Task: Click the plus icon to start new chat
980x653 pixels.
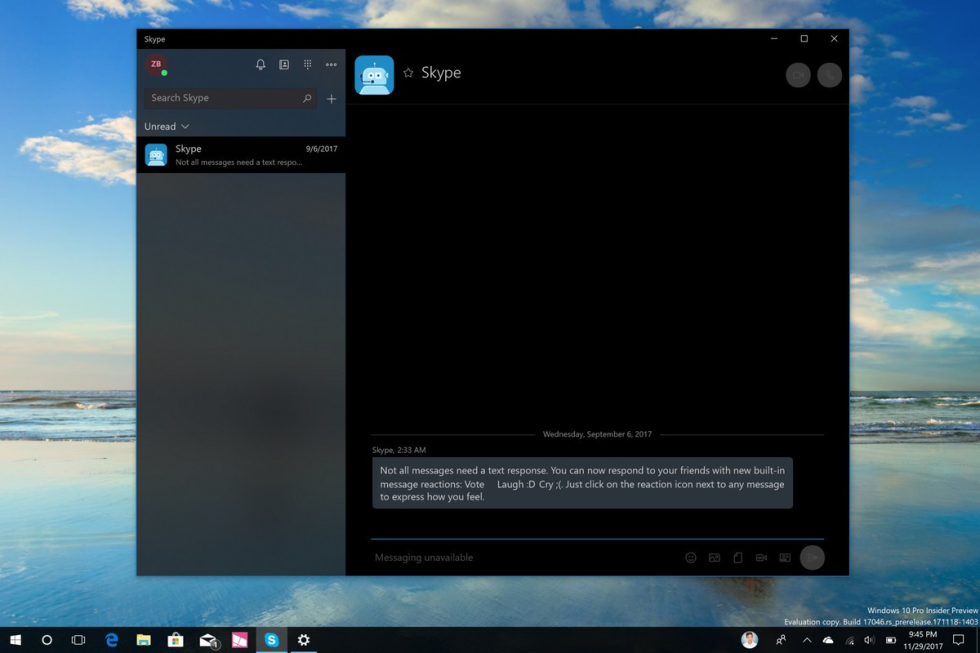Action: [x=331, y=99]
